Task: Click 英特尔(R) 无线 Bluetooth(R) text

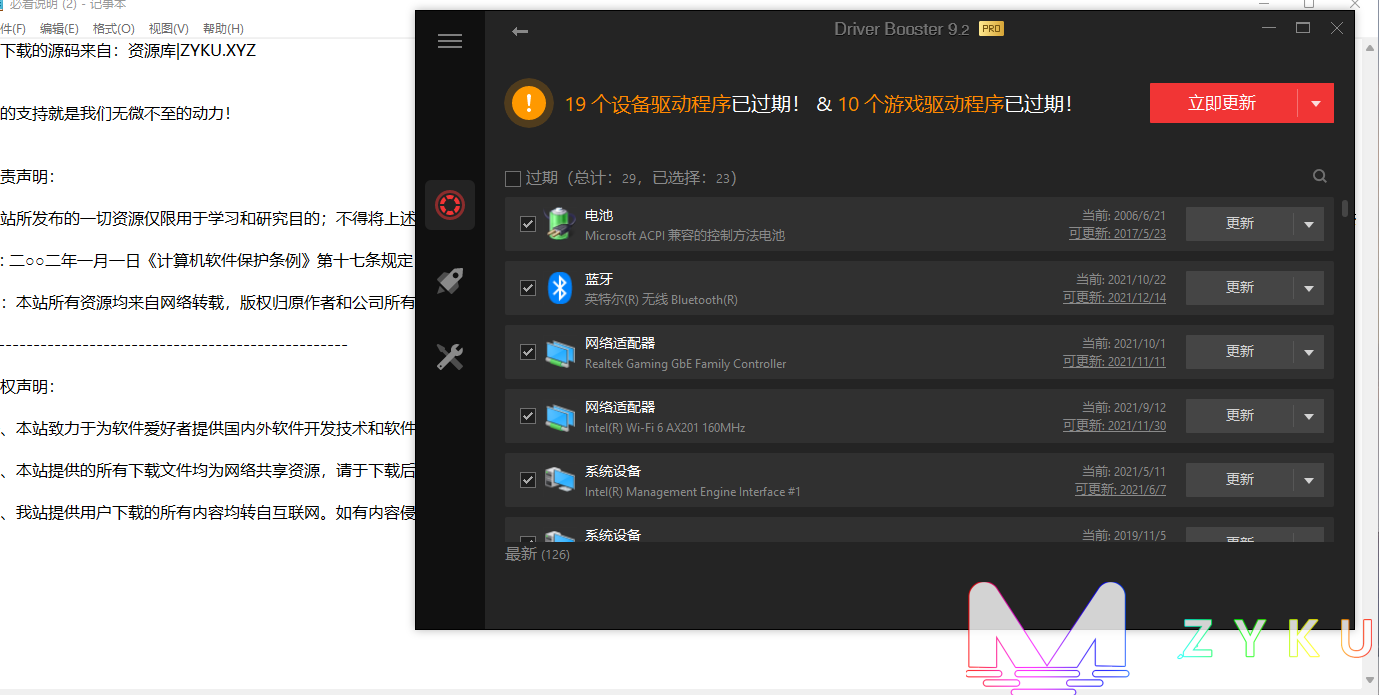Action: 661,300
